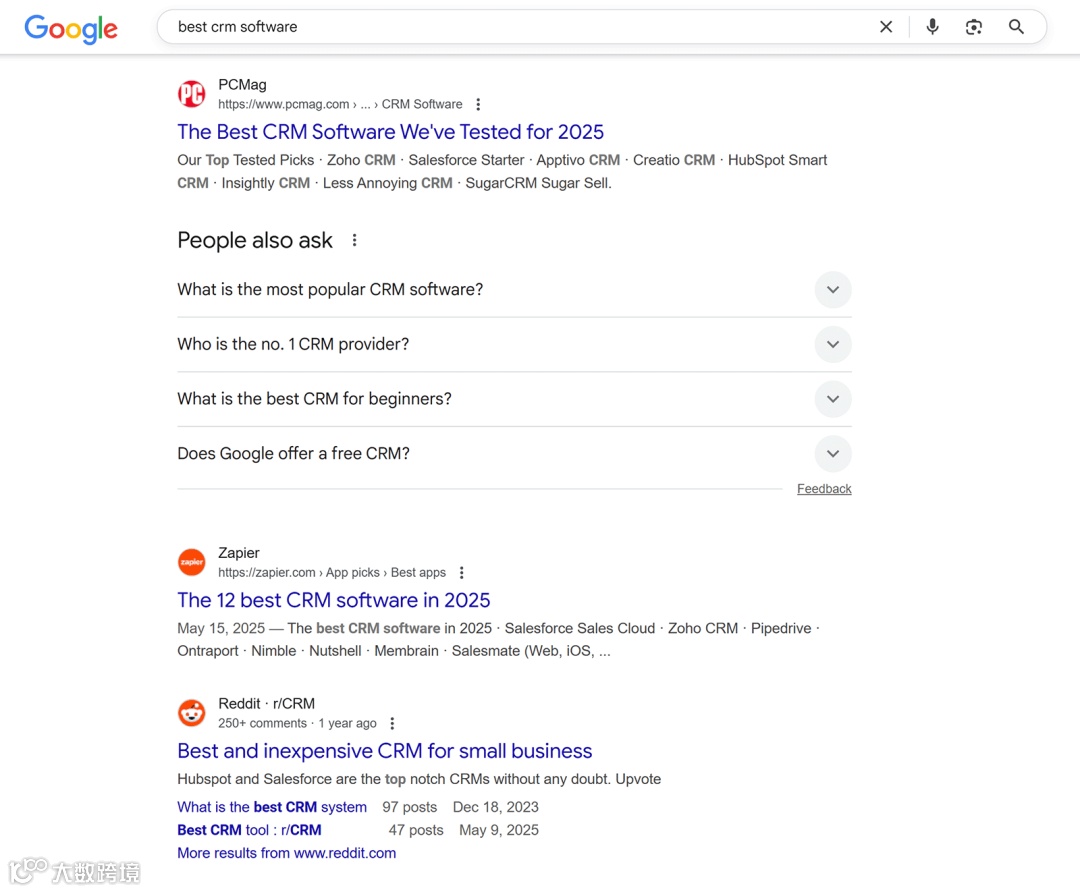This screenshot has width=1080, height=892.
Task: Start voice search with microphone icon
Action: [x=932, y=27]
